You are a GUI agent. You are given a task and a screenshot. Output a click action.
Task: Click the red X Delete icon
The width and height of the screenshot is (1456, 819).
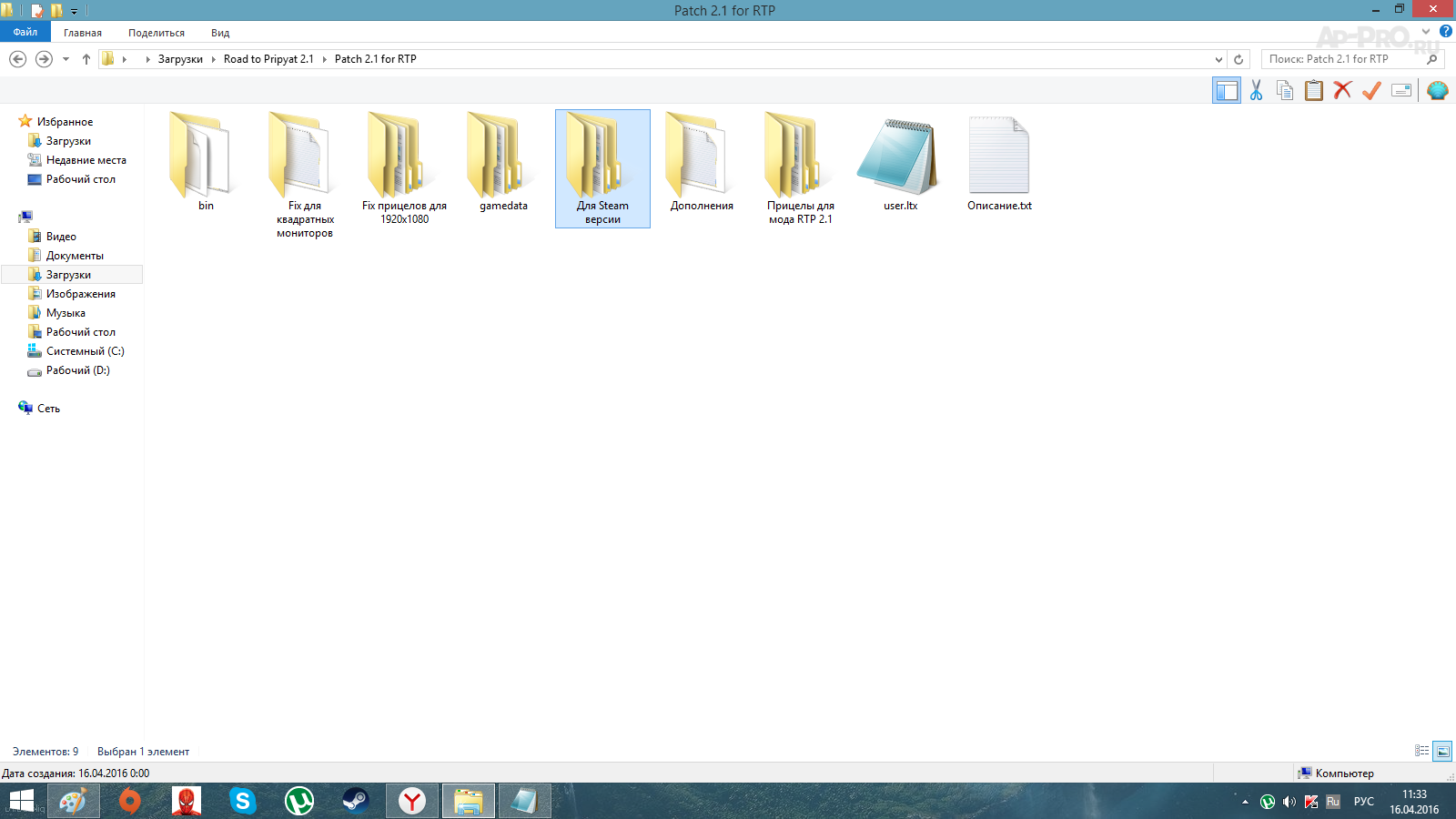(1342, 90)
